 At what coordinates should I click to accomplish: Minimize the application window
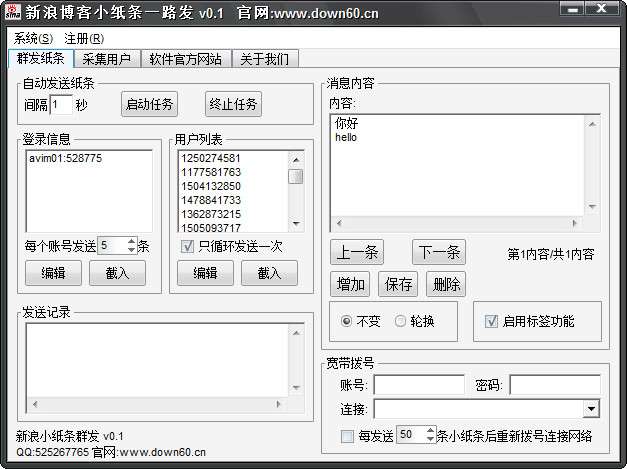pos(572,9)
